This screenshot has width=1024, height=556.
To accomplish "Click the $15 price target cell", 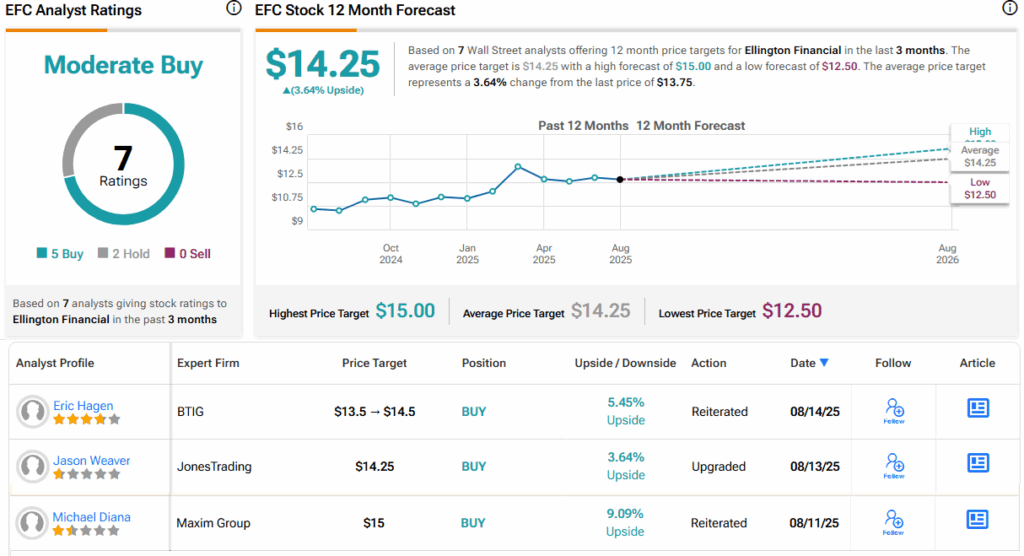I will [374, 523].
